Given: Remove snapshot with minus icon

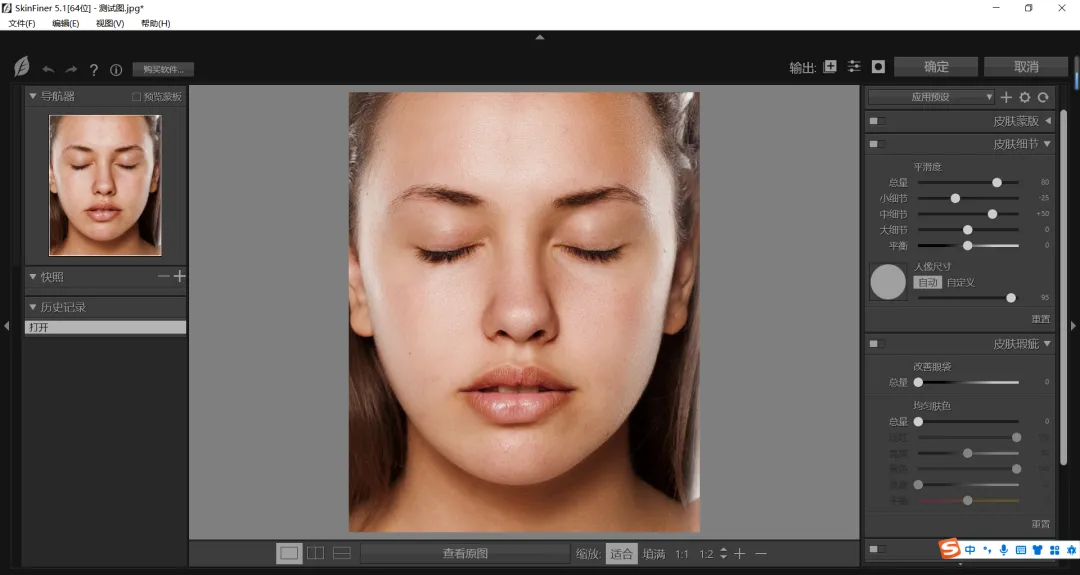Looking at the screenshot, I should pos(163,276).
